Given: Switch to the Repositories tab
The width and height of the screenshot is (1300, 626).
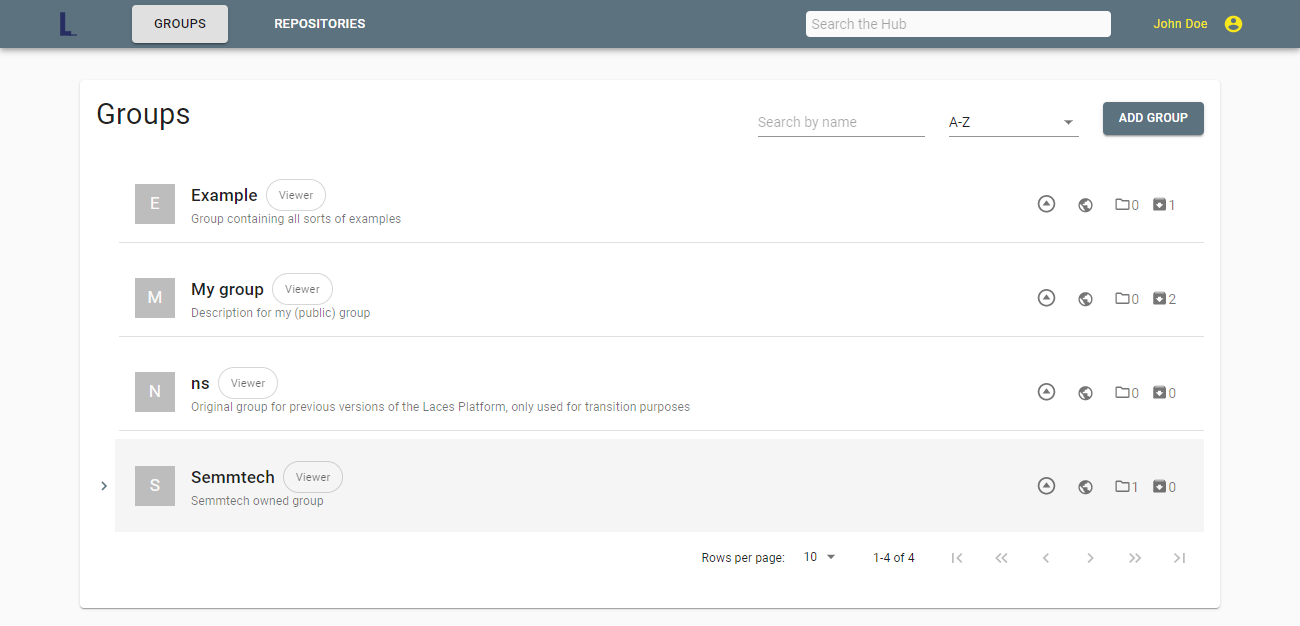Looking at the screenshot, I should pyautogui.click(x=320, y=24).
